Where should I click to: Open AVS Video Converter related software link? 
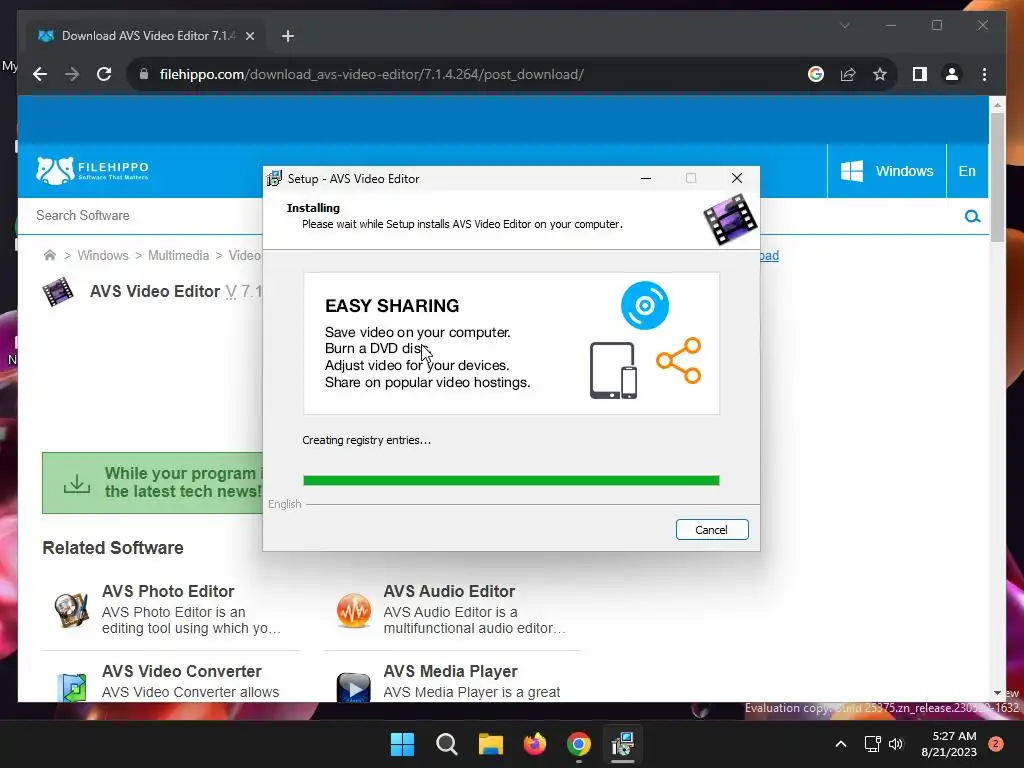(x=182, y=671)
